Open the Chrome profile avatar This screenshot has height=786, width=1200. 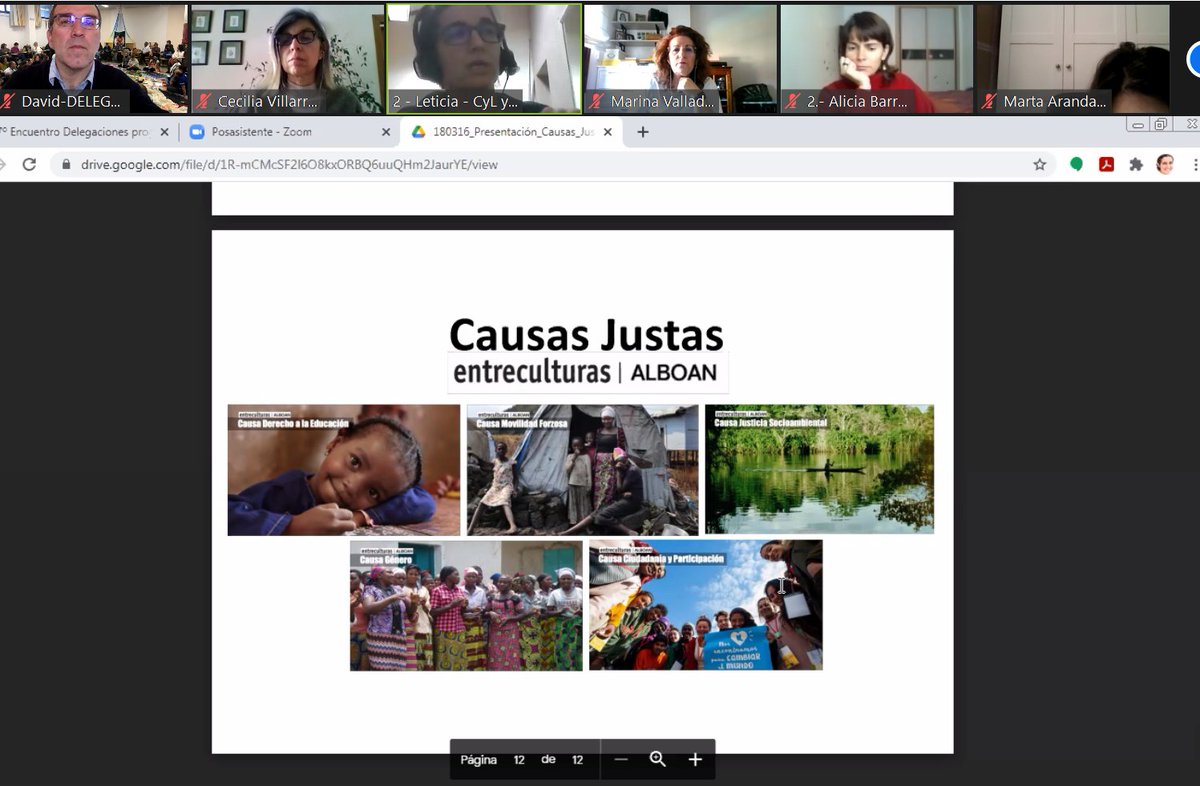click(1165, 164)
